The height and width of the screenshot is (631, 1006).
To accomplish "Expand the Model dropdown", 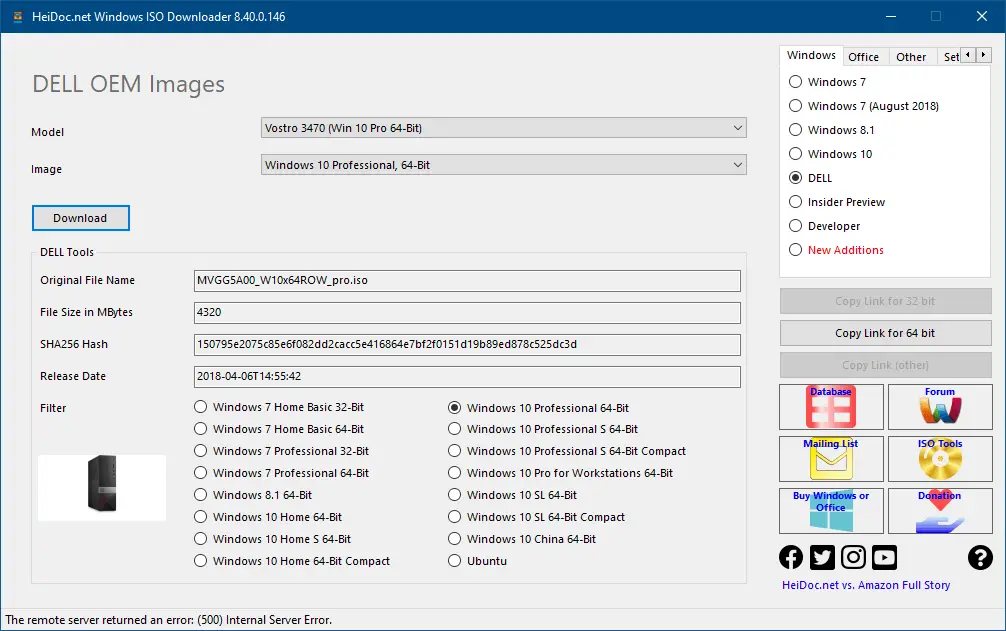I will (x=504, y=128).
